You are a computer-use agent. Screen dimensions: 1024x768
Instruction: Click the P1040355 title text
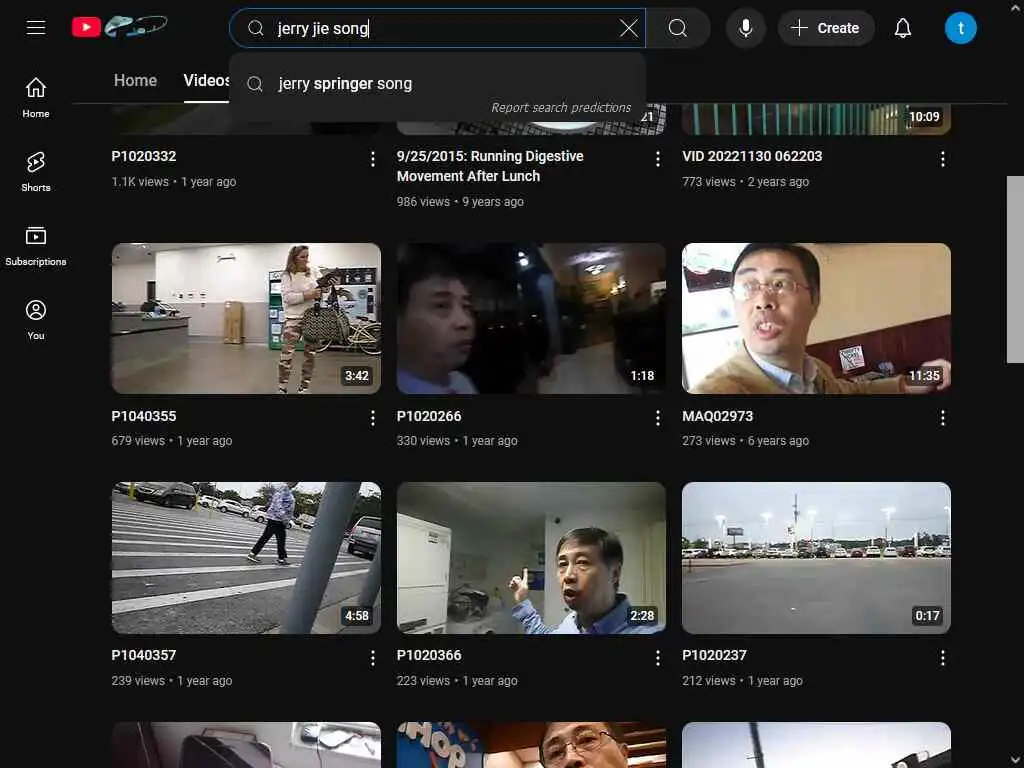click(144, 416)
